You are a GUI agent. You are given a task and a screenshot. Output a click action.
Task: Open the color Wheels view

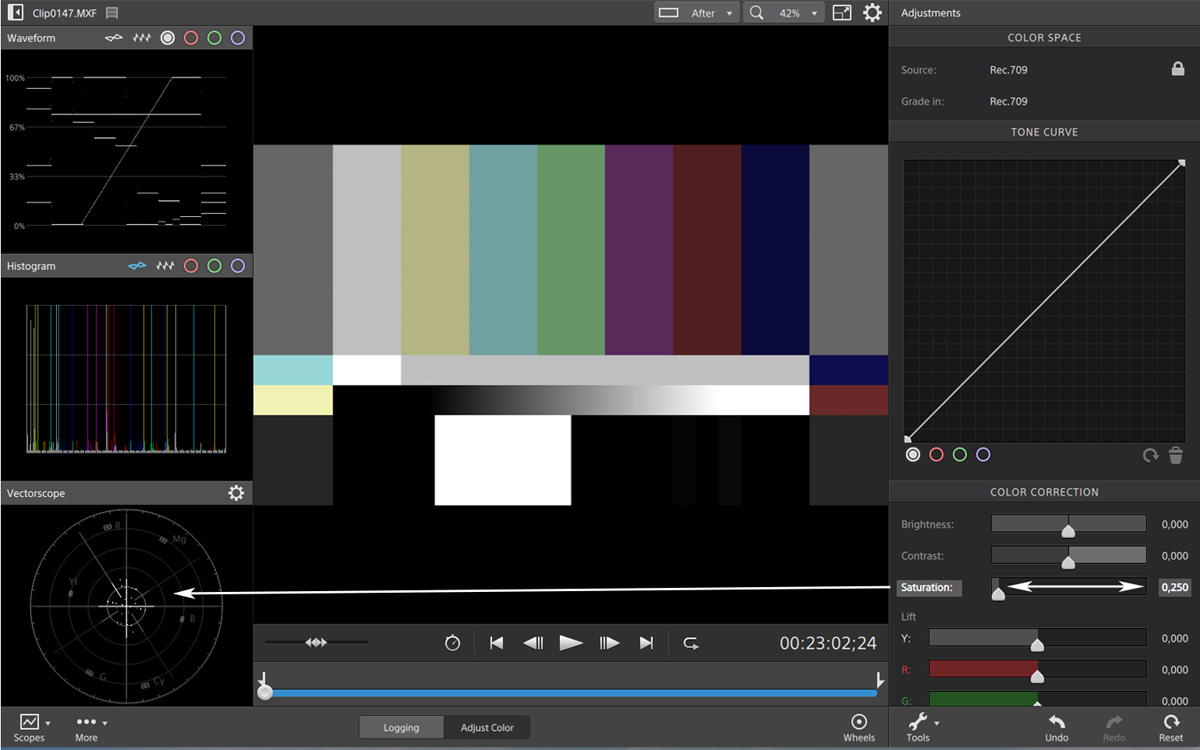(859, 727)
